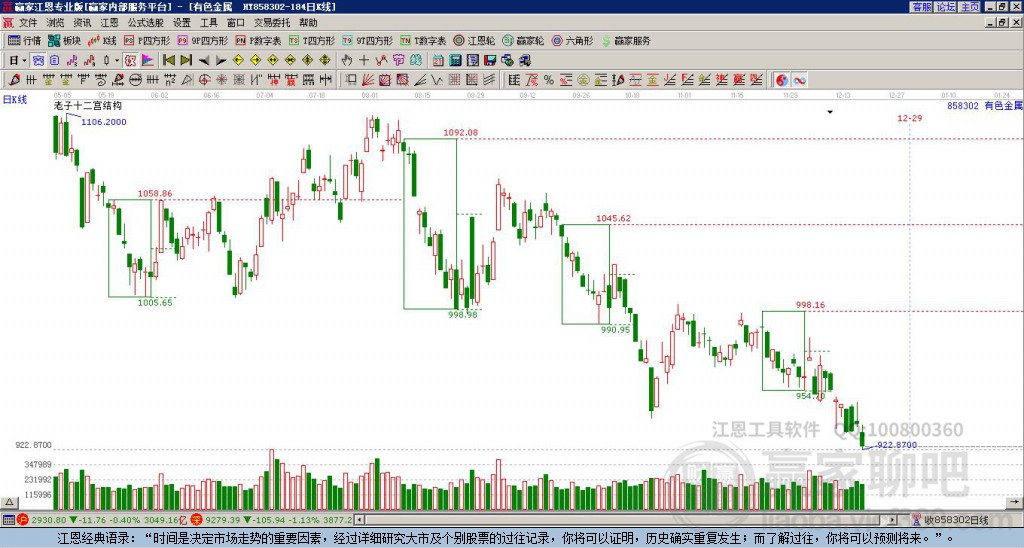
Task: Click the black left arrow icon
Action: pyautogui.click(x=204, y=61)
